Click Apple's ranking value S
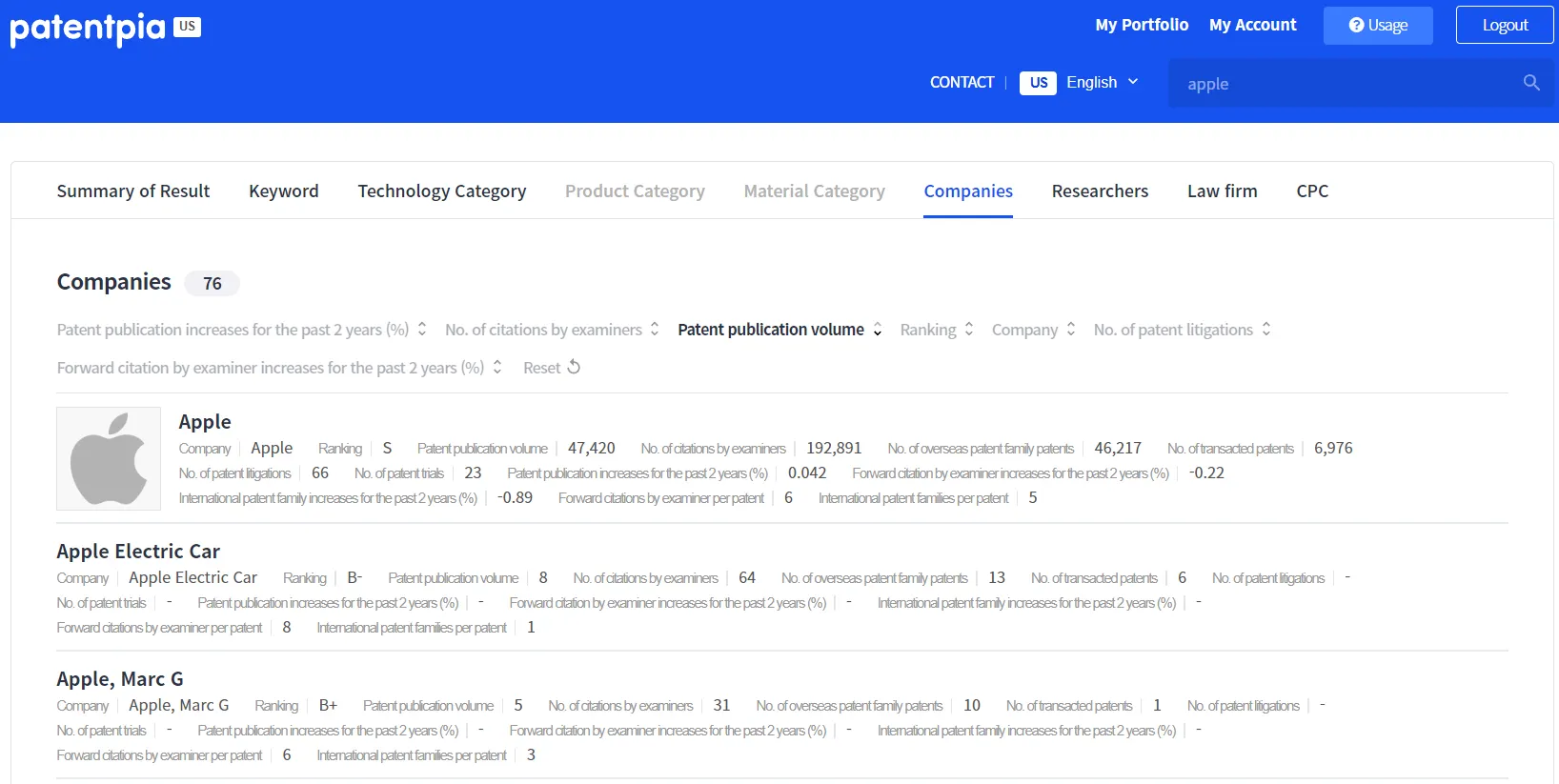 pyautogui.click(x=387, y=449)
